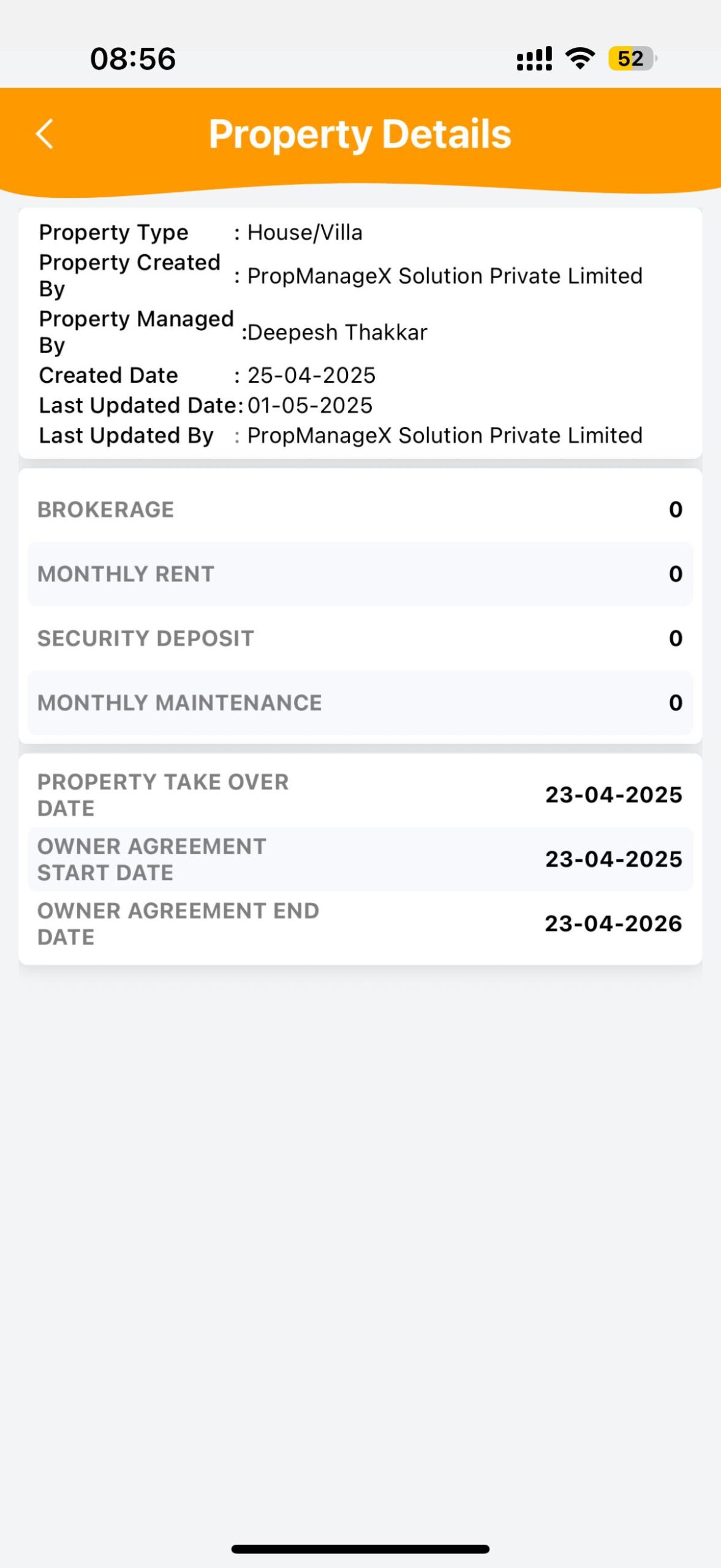
Task: Select the Monthly Rent row
Action: 360,574
